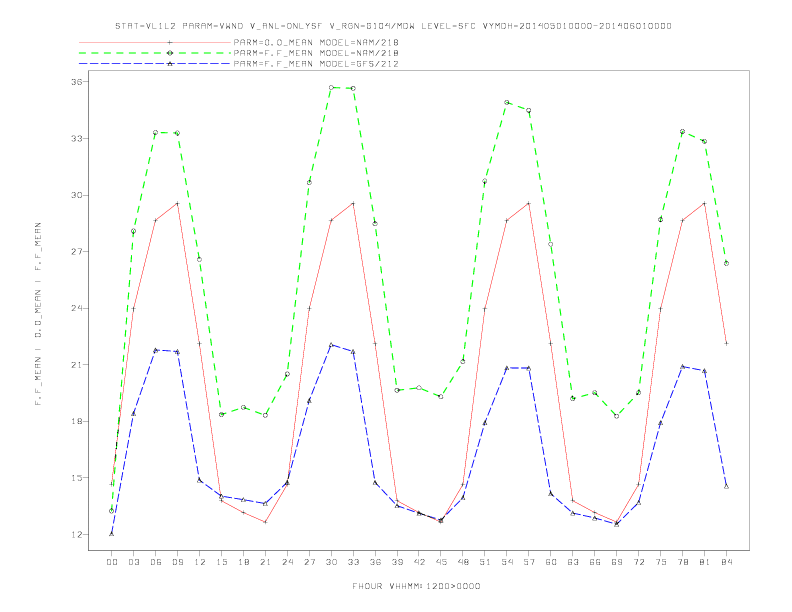Click x-axis forecast hour label 24

(x=287, y=562)
